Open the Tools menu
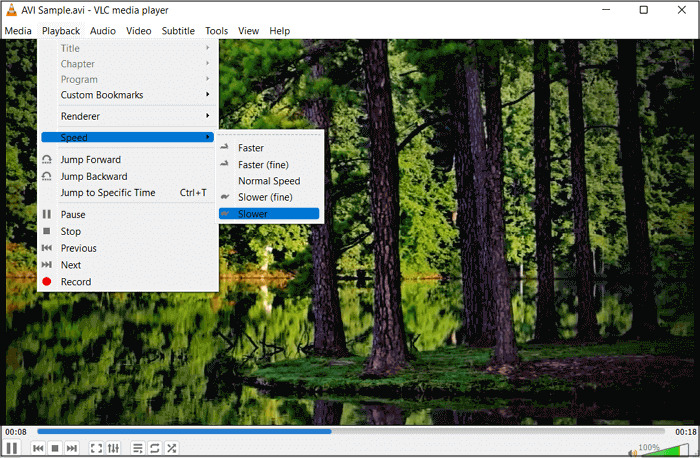700x458 pixels. (217, 31)
